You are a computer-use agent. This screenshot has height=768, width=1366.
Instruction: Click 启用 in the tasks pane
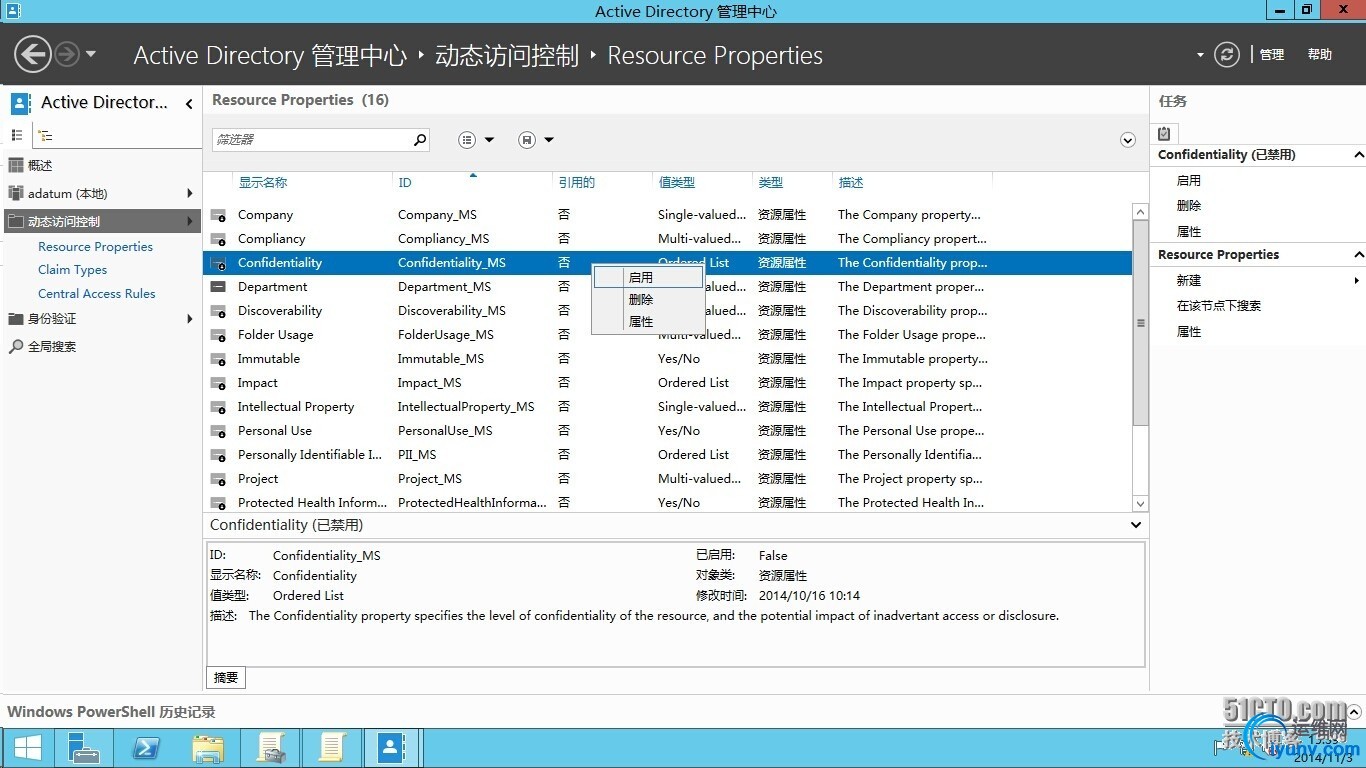click(1189, 181)
